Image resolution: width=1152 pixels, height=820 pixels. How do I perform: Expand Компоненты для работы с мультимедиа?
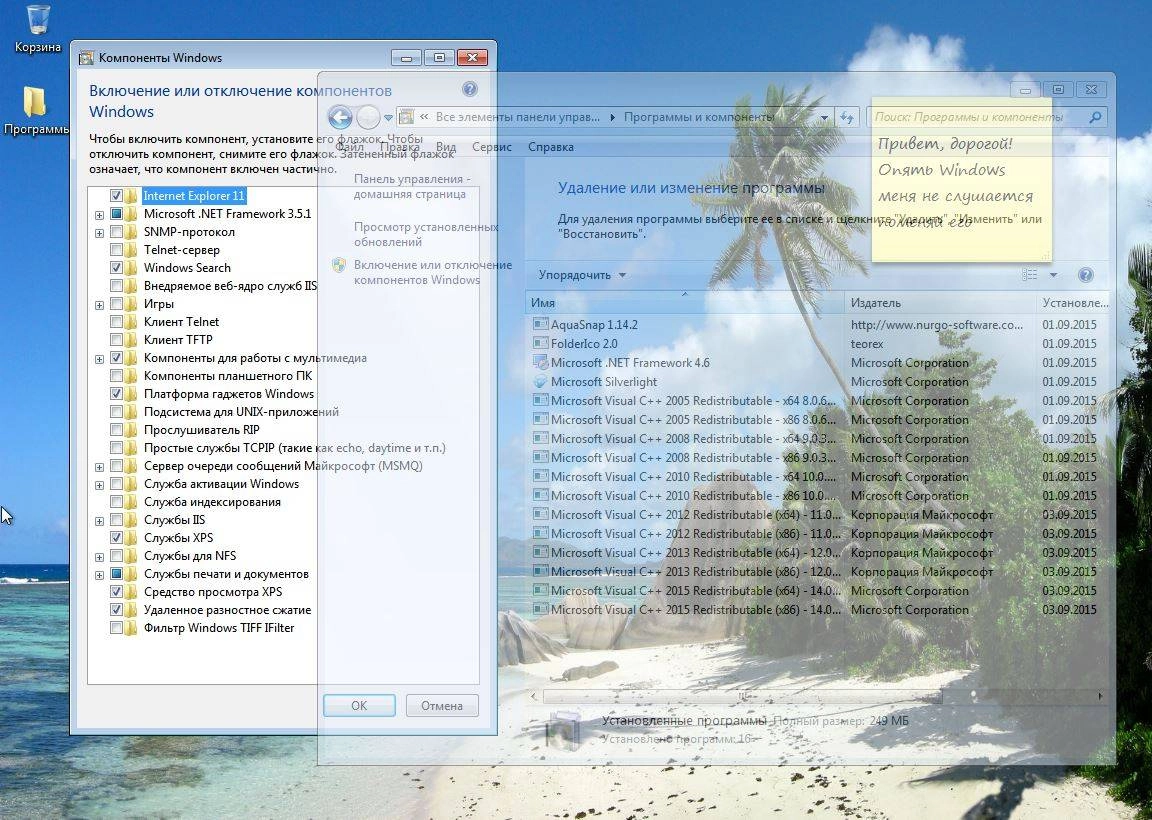pos(99,359)
